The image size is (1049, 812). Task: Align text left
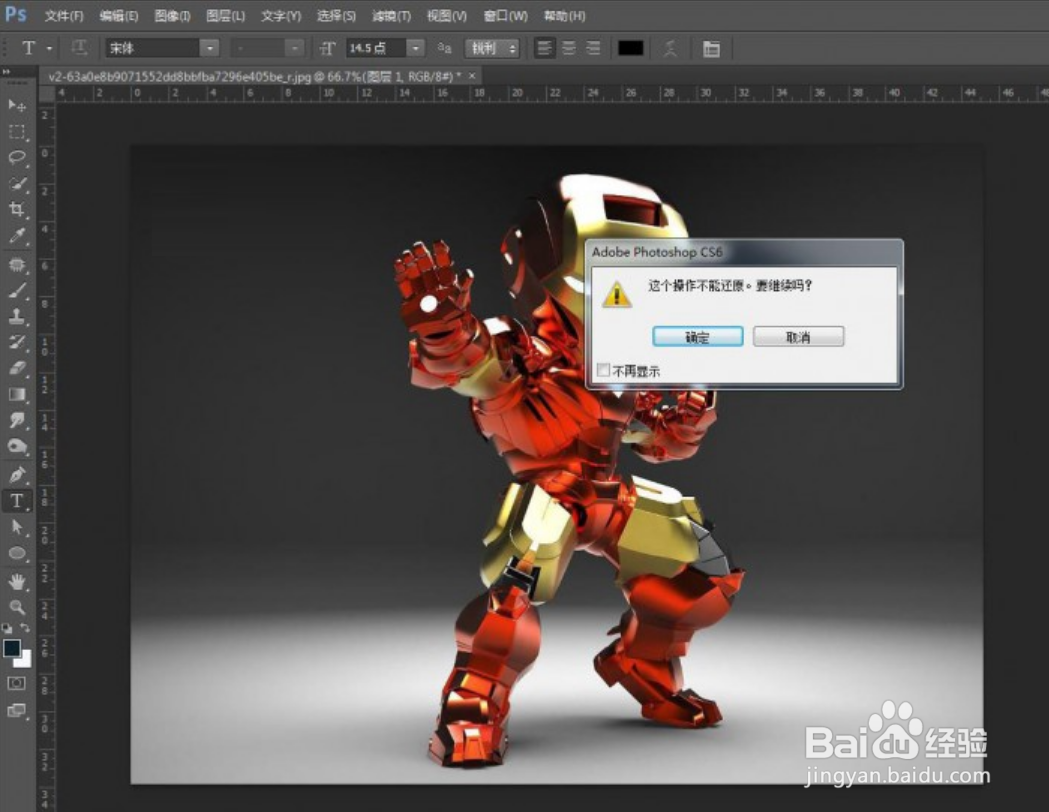click(545, 48)
